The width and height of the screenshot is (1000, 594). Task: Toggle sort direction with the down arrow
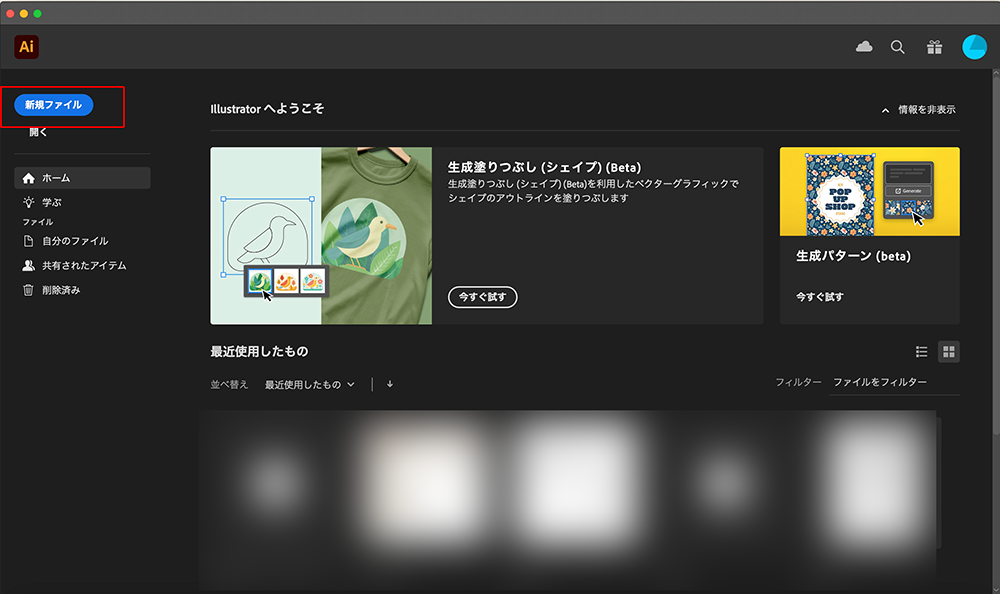390,384
